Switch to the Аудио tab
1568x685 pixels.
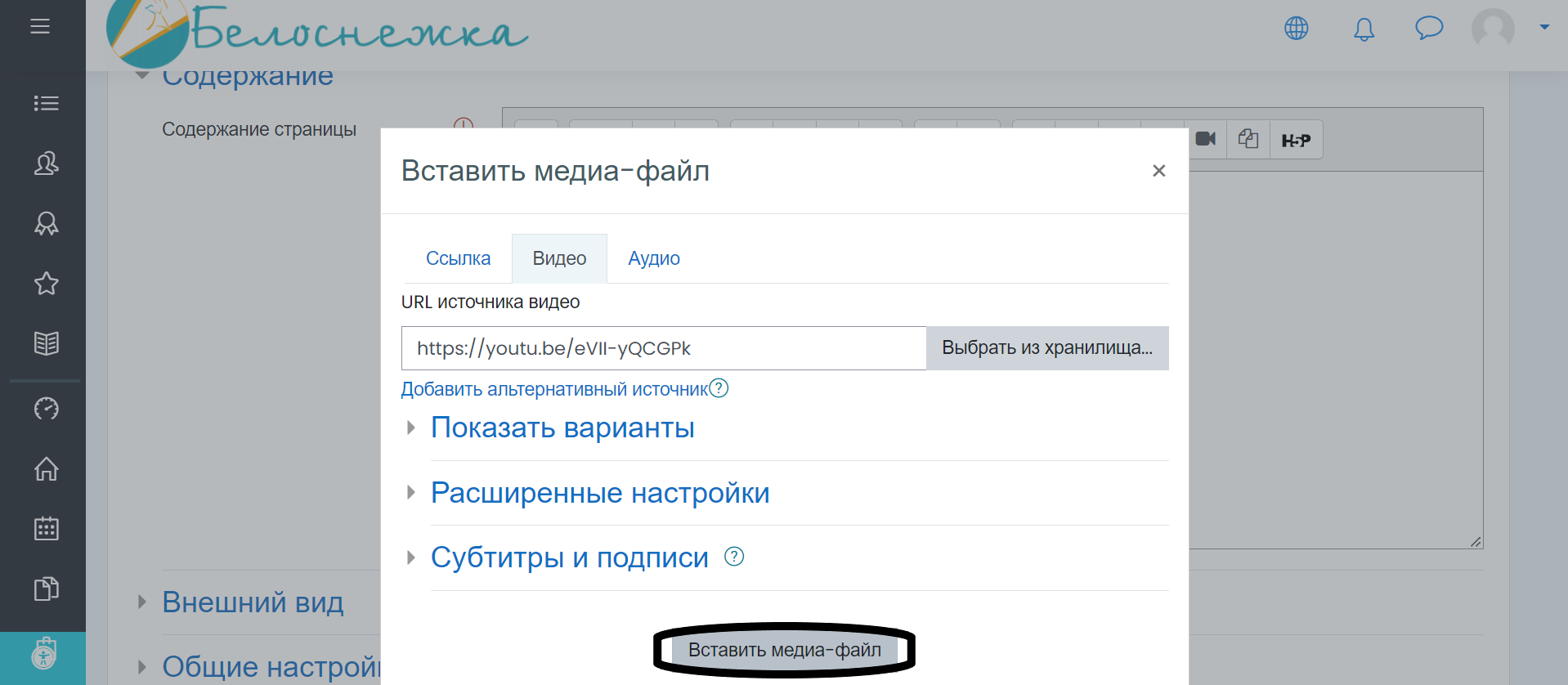click(x=653, y=258)
